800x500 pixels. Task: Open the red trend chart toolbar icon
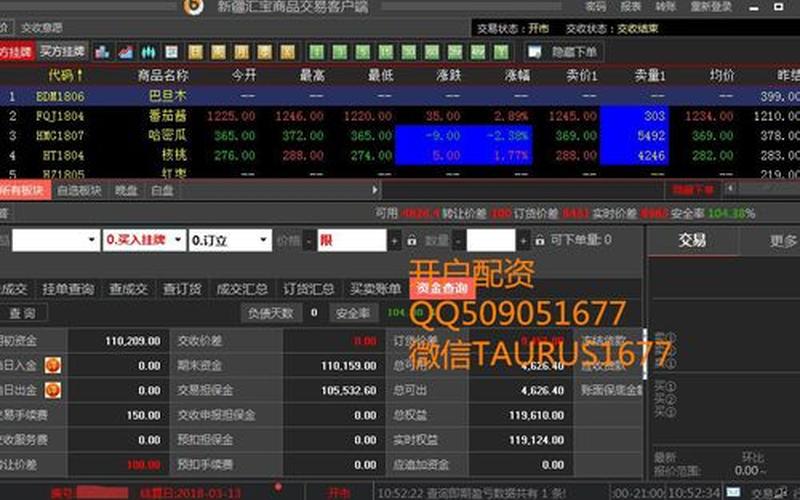pyautogui.click(x=125, y=52)
